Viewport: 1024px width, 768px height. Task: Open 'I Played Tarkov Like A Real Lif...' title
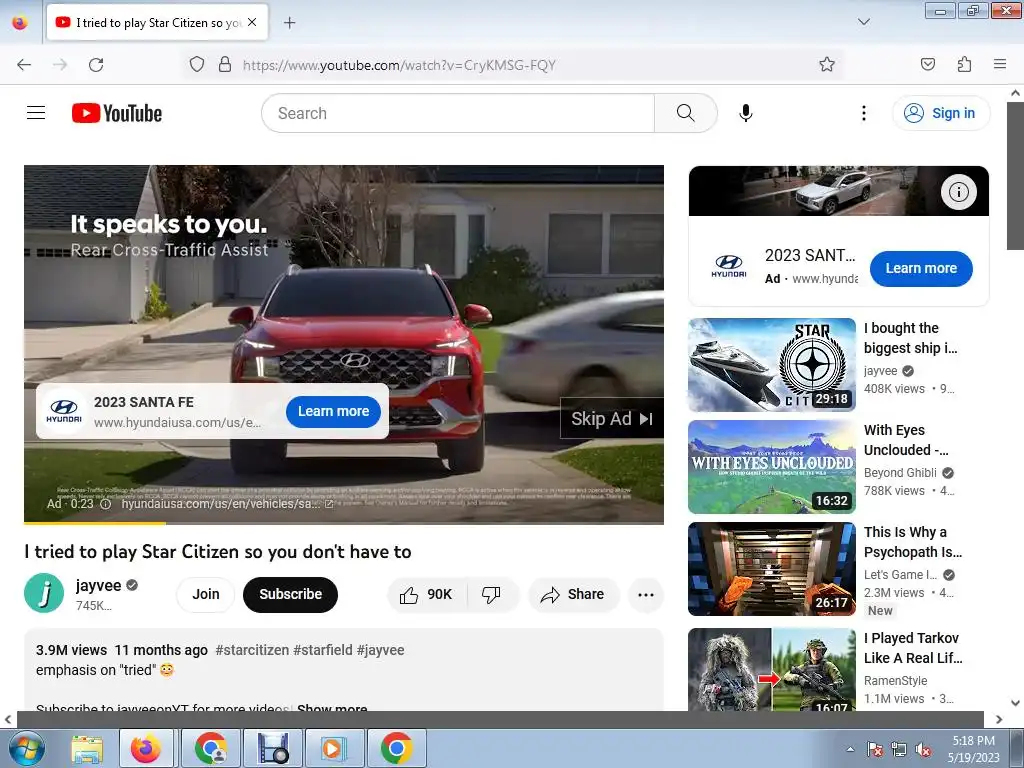(912, 648)
